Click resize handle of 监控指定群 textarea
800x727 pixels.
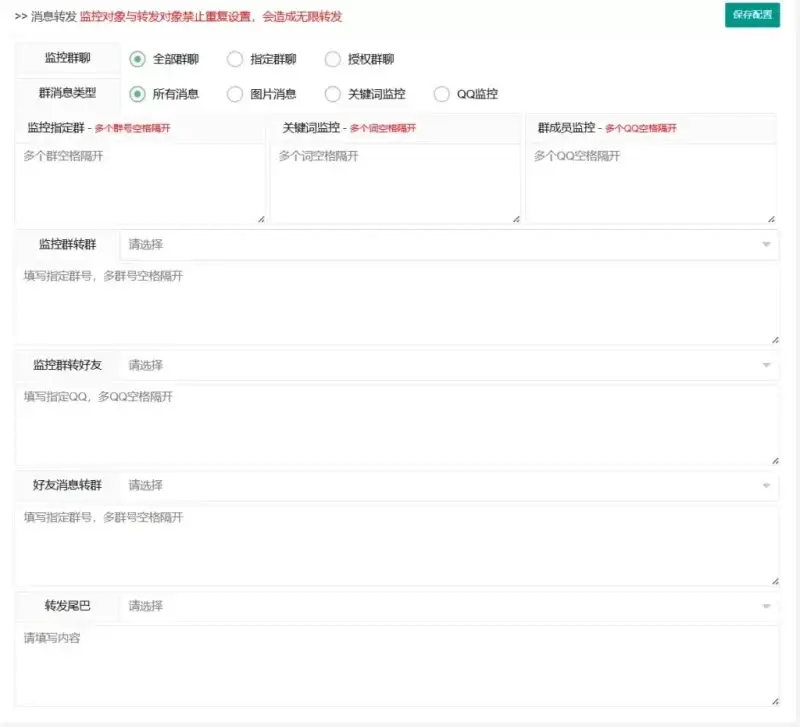[261, 219]
